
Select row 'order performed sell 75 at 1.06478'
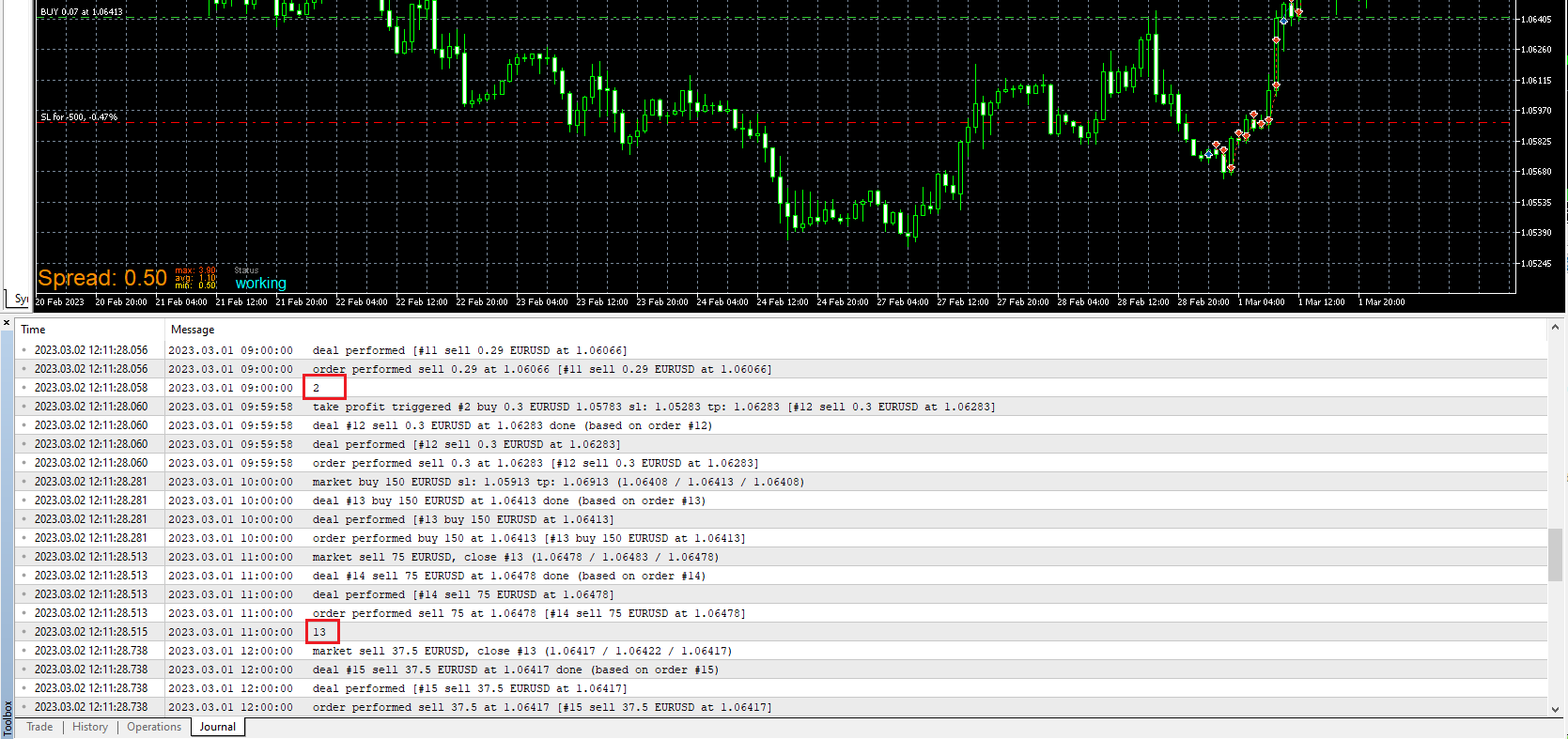point(782,613)
